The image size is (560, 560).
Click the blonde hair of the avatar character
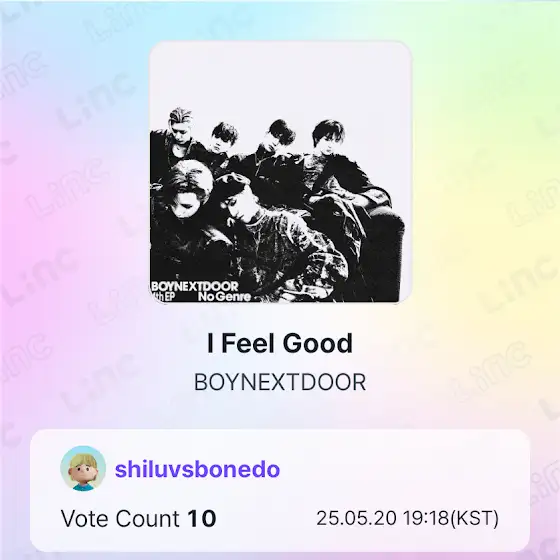[83, 459]
